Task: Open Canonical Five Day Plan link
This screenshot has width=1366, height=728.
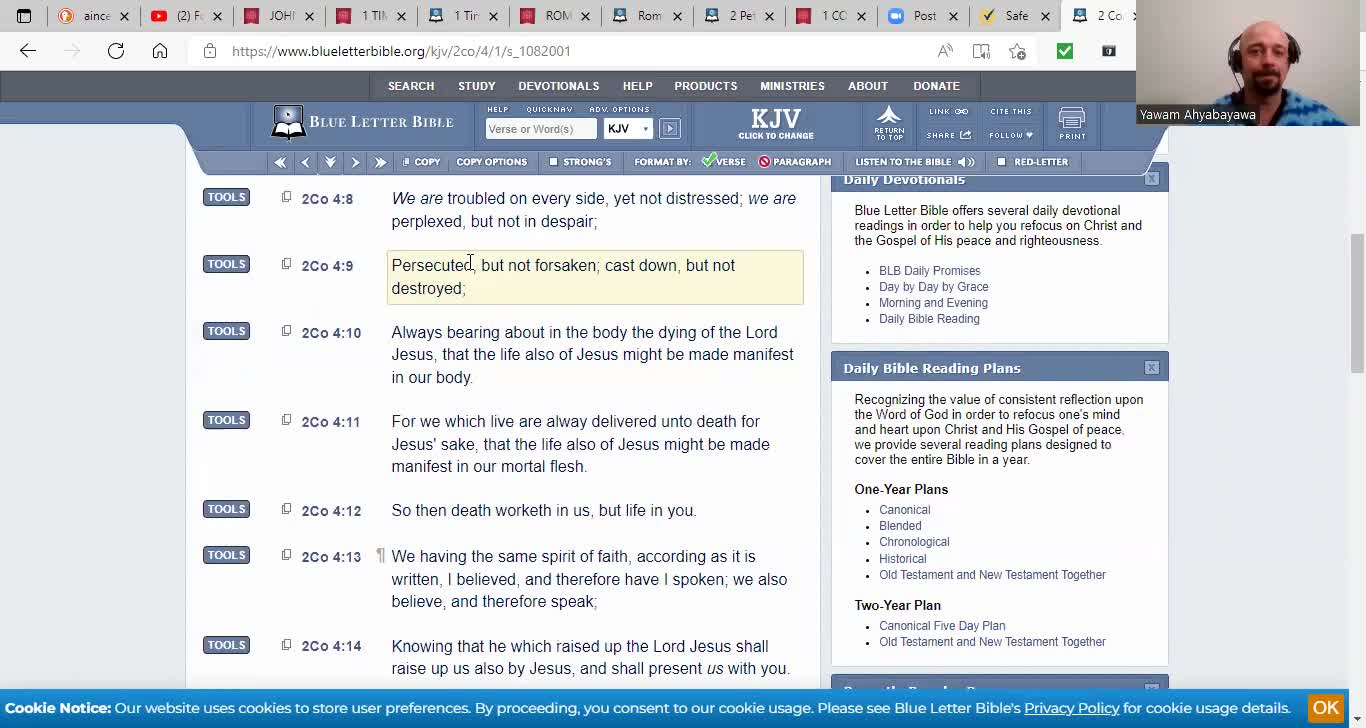Action: [x=942, y=626]
